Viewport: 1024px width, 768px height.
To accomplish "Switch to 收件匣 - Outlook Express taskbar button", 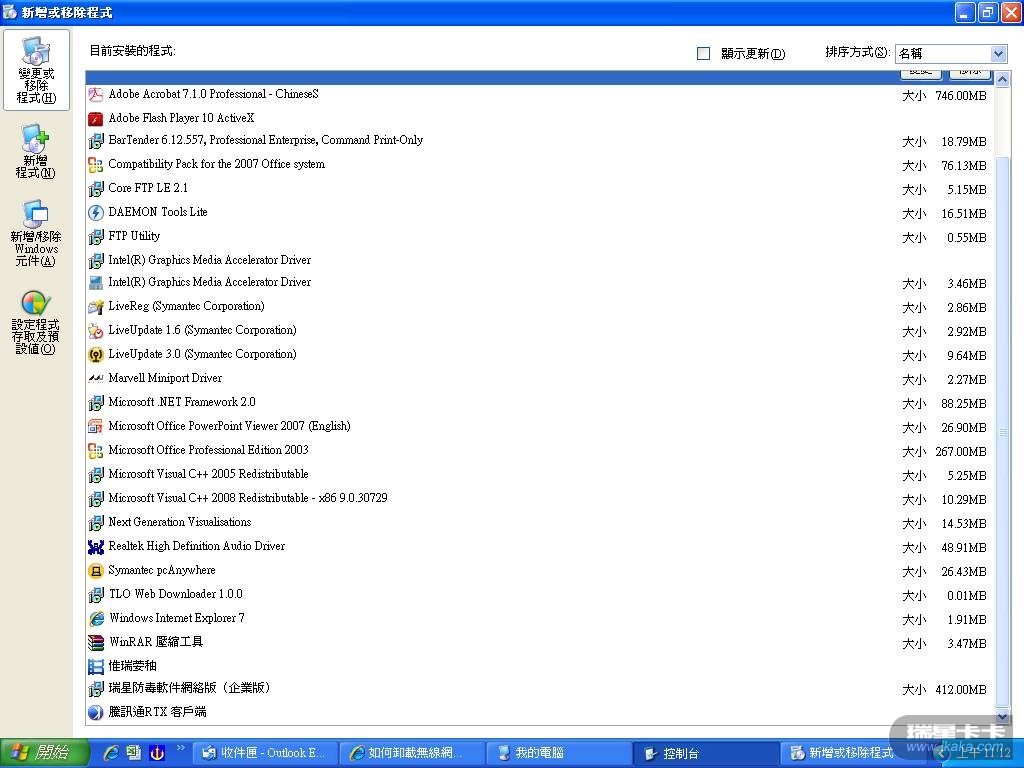I will pyautogui.click(x=265, y=754).
